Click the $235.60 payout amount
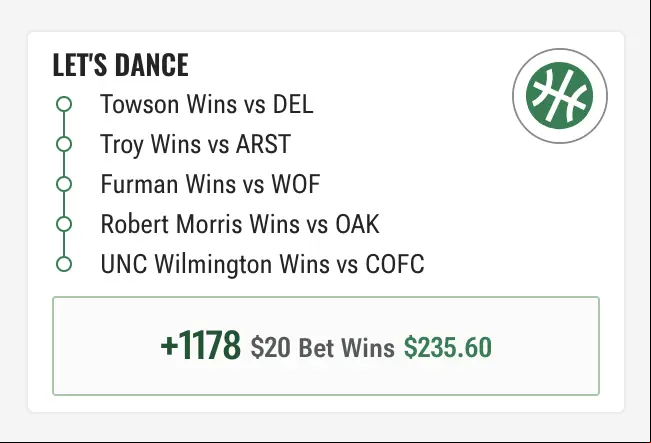This screenshot has width=651, height=443. (448, 347)
